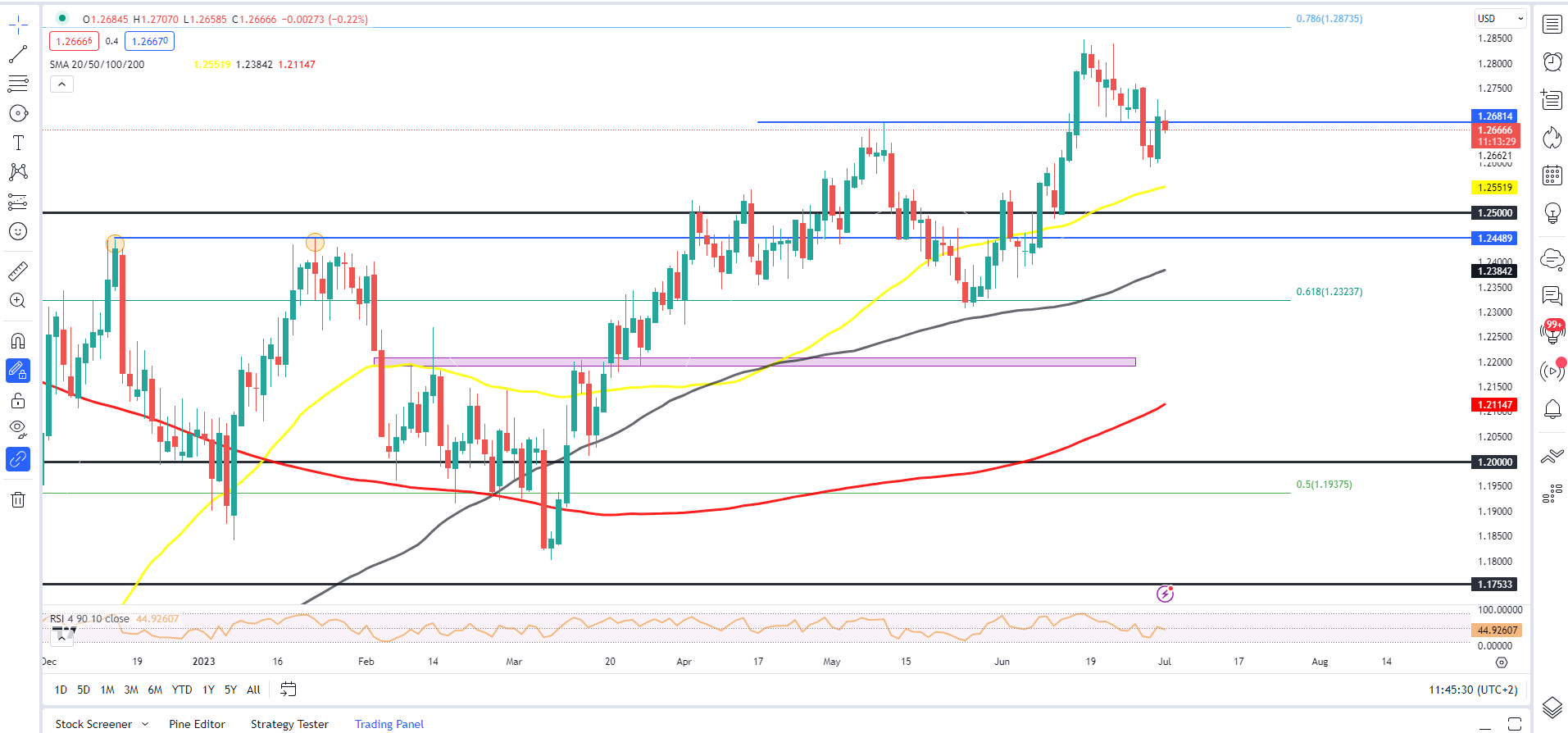
Task: Select the purple rectangle zone on chart
Action: (x=755, y=362)
